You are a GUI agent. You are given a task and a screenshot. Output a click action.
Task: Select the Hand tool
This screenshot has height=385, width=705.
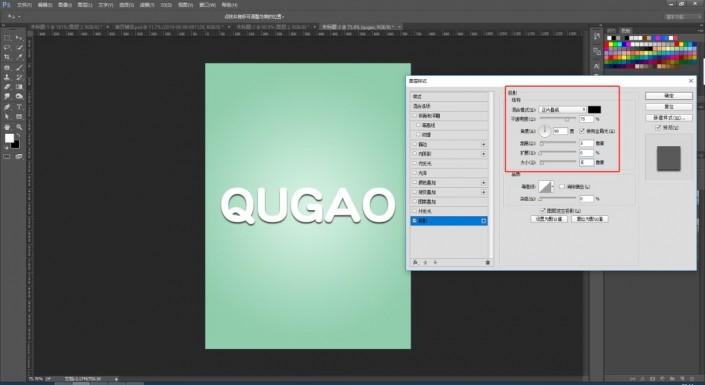click(x=7, y=127)
